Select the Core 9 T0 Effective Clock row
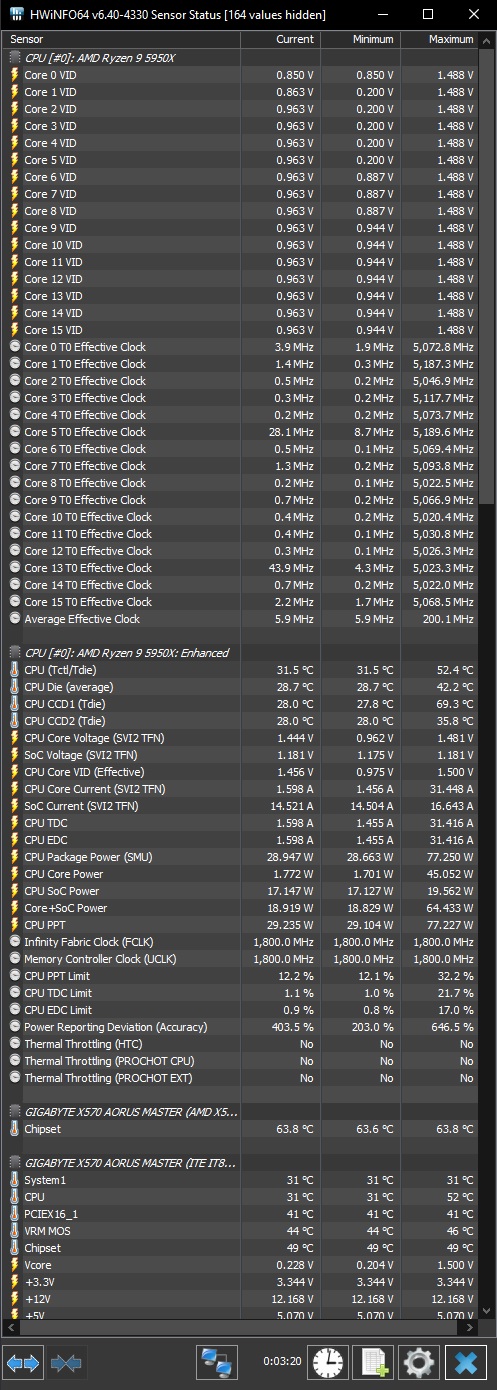497x1390 pixels. (x=241, y=500)
